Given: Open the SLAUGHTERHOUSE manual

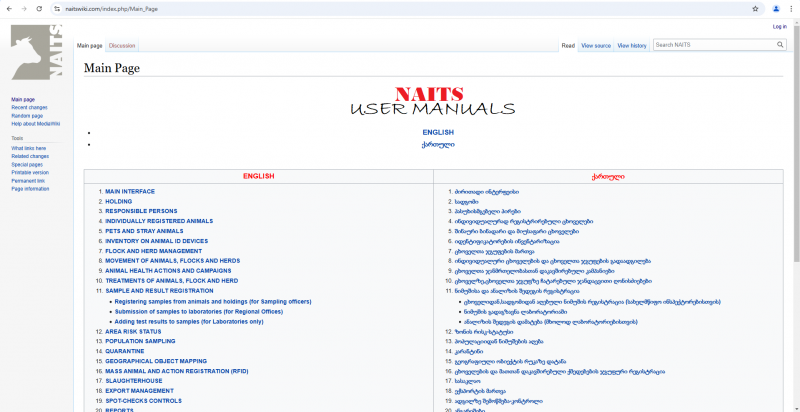Looking at the screenshot, I should point(134,381).
